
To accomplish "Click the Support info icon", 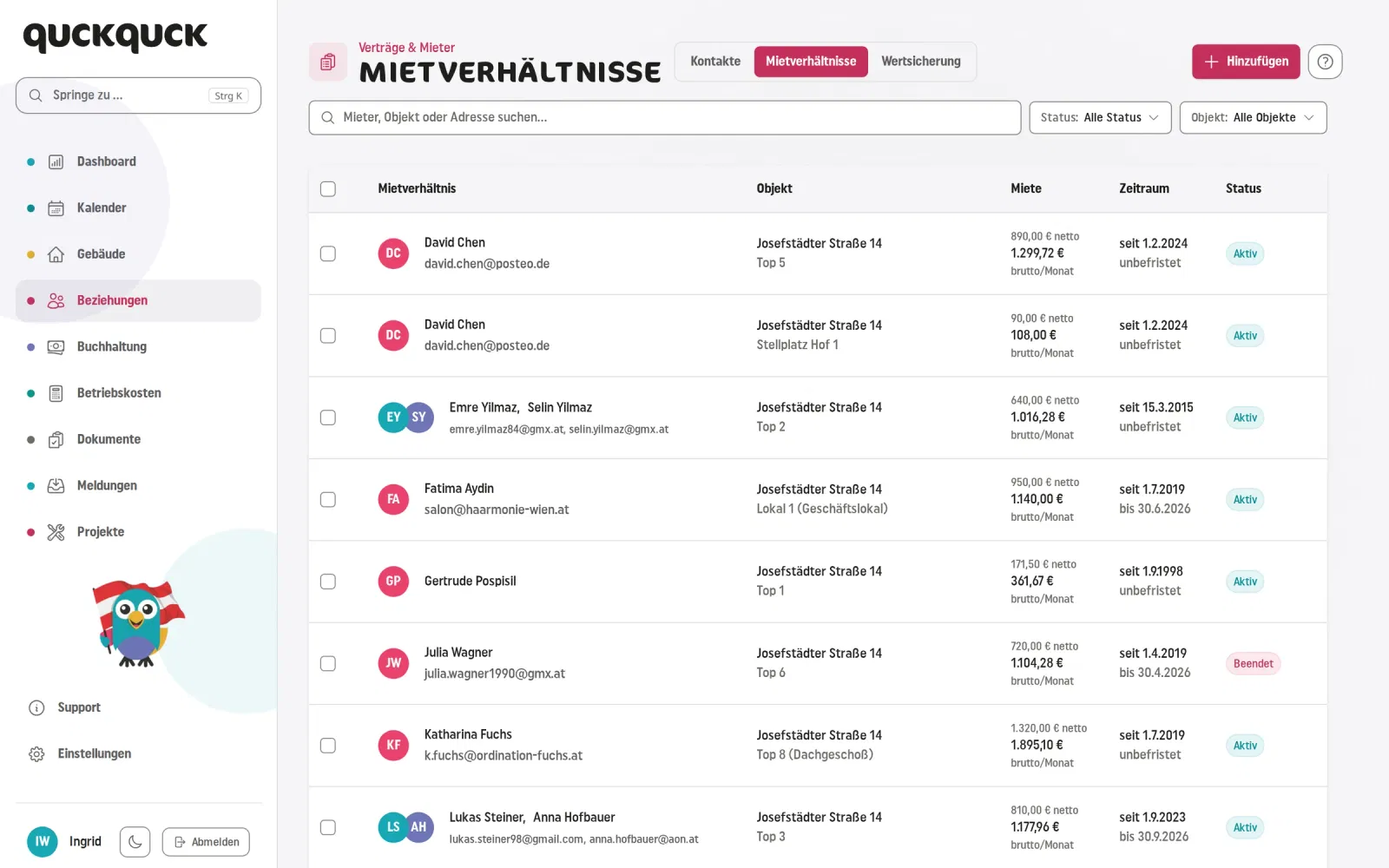I will pyautogui.click(x=36, y=708).
